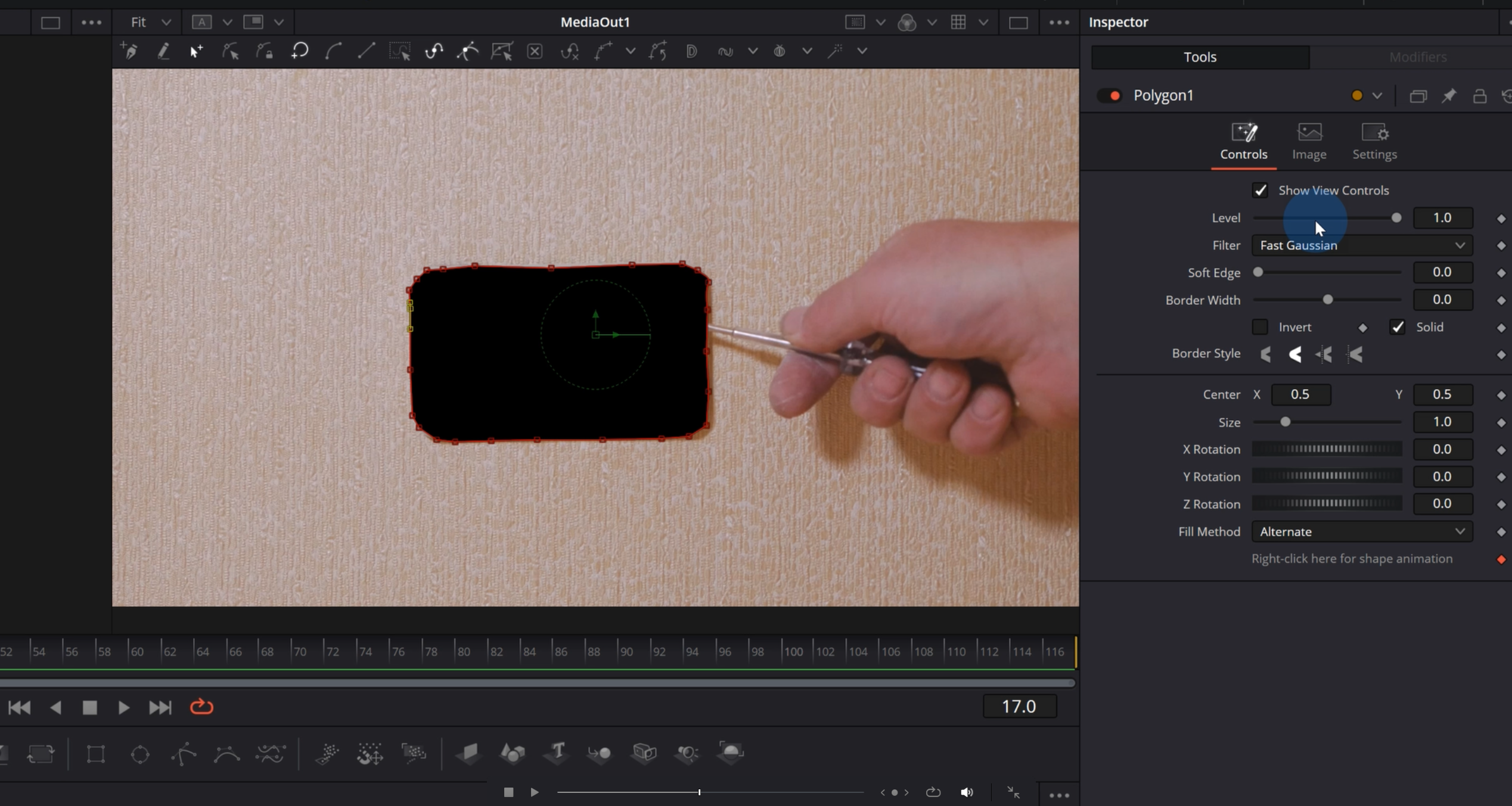
Task: Uncheck the Solid checkbox
Action: 1397,327
